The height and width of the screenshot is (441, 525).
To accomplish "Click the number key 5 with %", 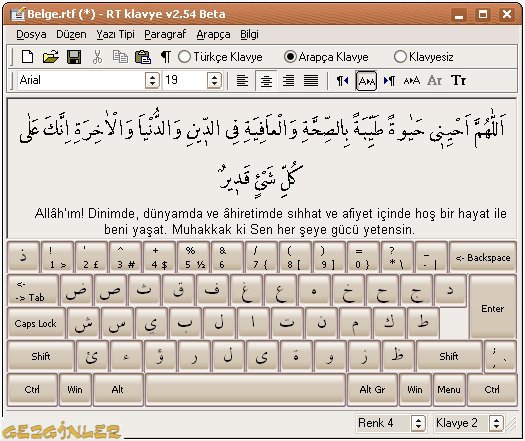I will click(194, 258).
